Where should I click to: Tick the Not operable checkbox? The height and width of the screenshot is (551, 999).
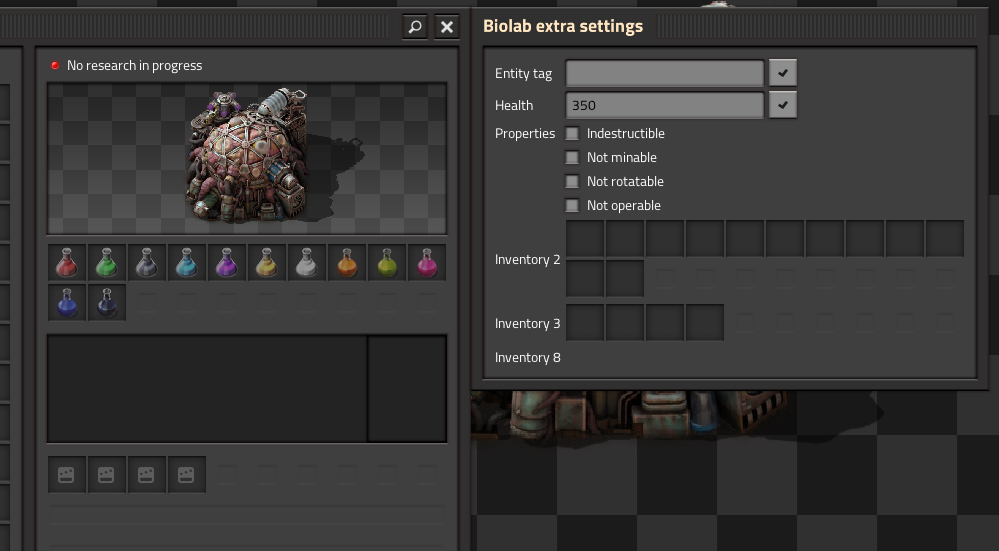(572, 206)
